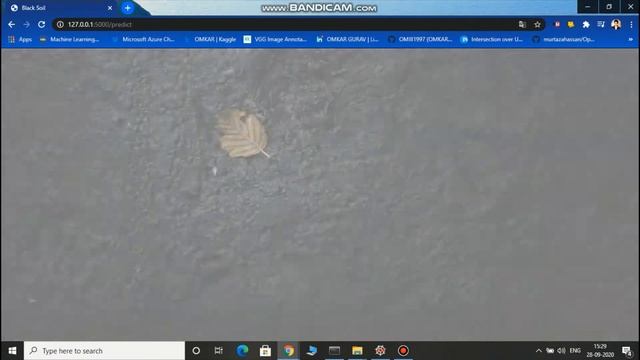Screen dimensions: 640x360
Task: Open the Chrome profile avatar
Action: [616, 24]
